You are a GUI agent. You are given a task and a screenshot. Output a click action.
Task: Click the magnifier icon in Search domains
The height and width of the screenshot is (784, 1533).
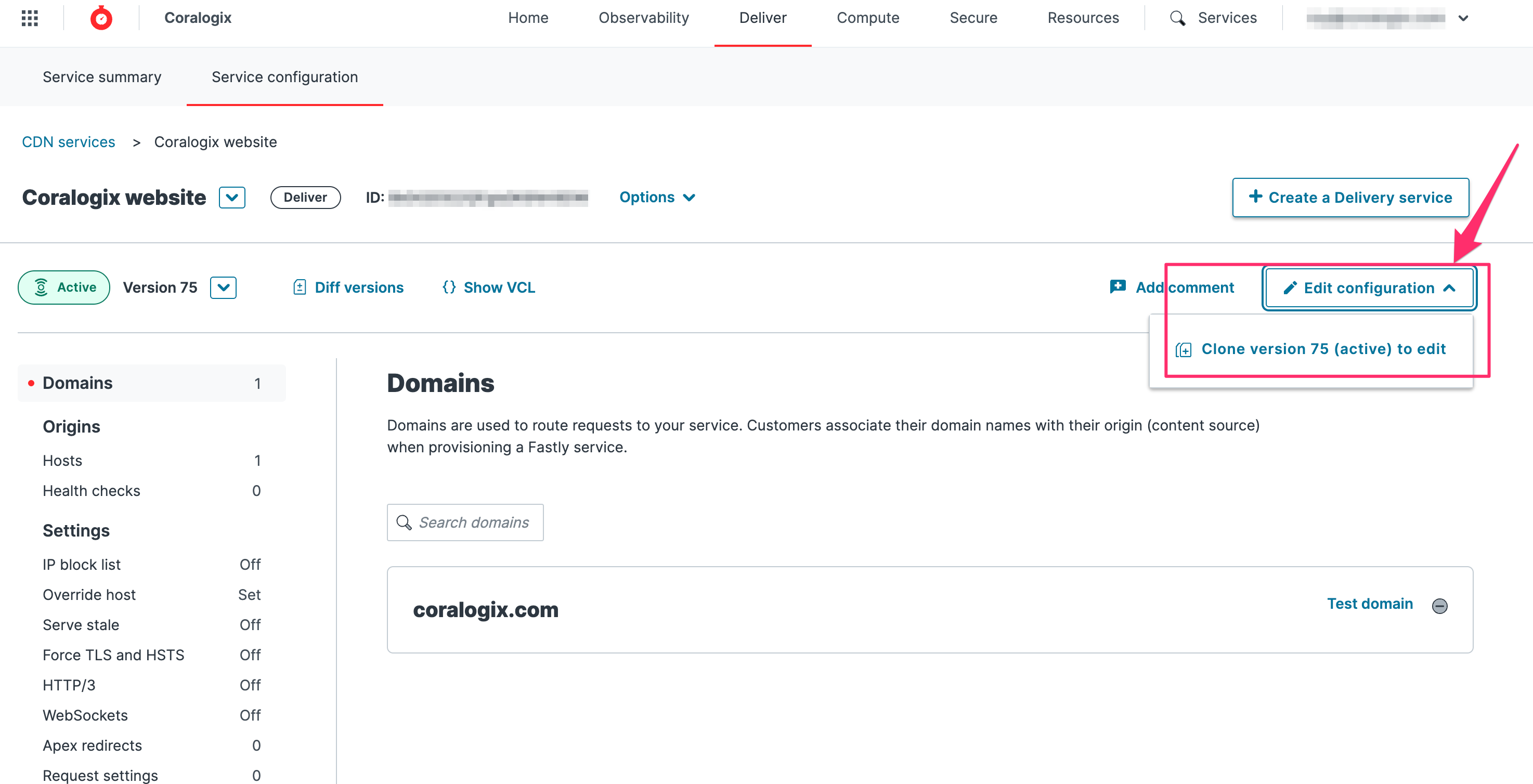(x=404, y=522)
